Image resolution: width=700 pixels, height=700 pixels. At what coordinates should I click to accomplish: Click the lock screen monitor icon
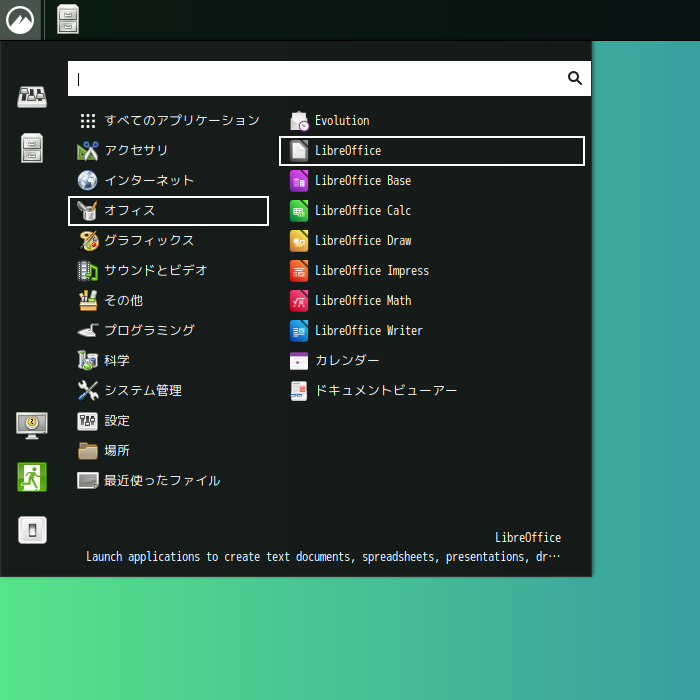pyautogui.click(x=32, y=425)
